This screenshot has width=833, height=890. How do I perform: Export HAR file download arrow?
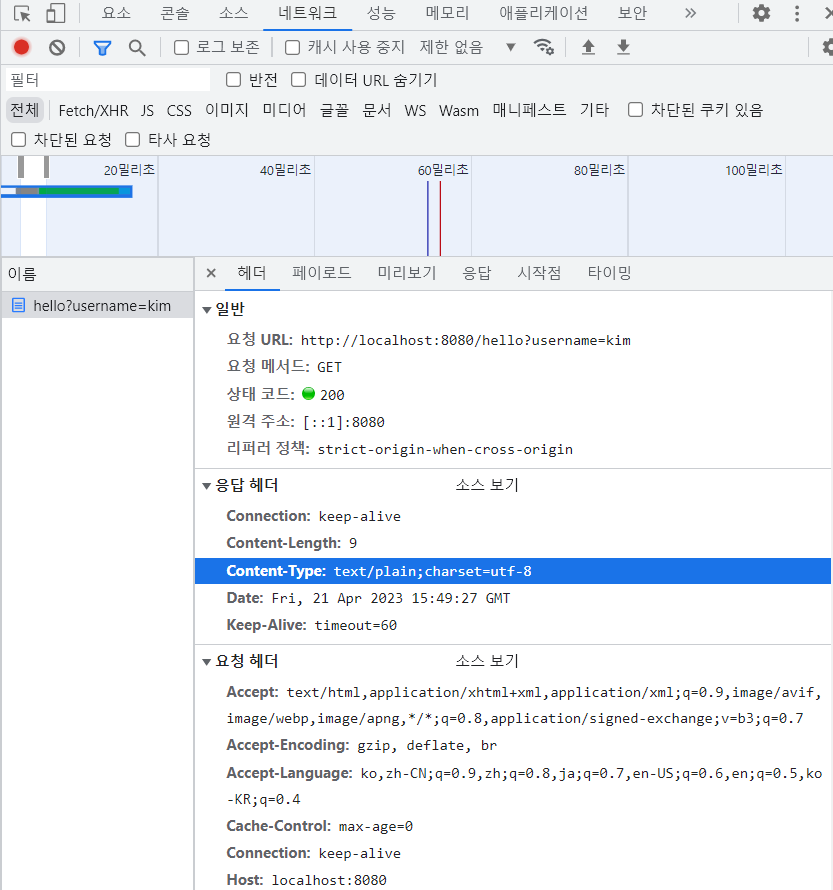coord(623,47)
